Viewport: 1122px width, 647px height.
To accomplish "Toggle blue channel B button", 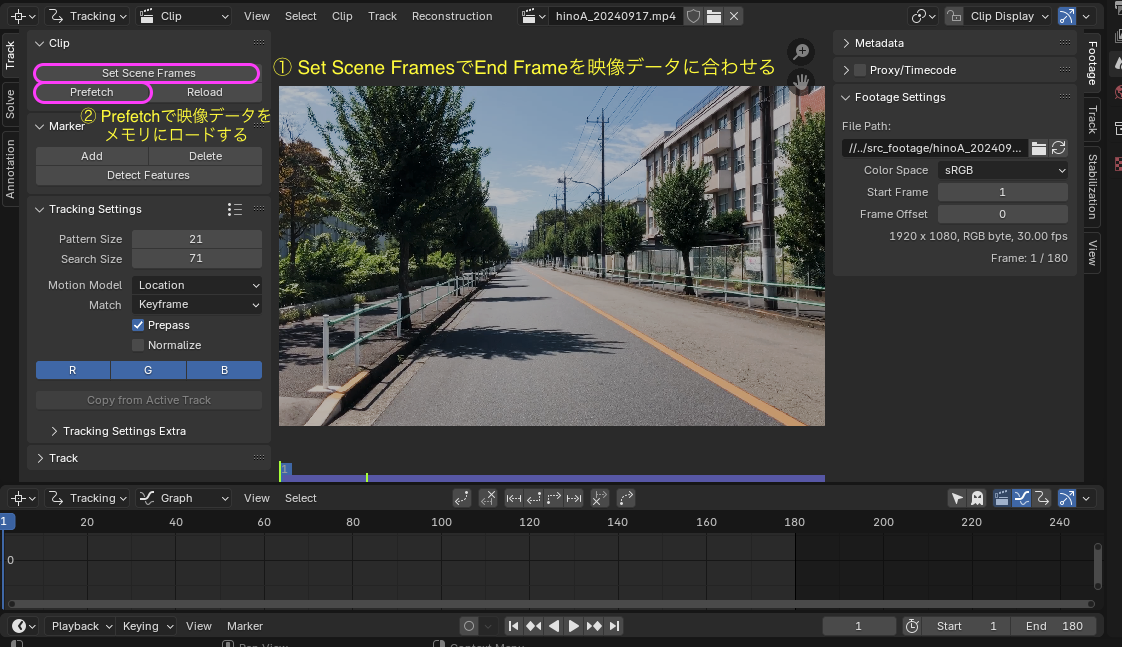I will click(x=224, y=370).
